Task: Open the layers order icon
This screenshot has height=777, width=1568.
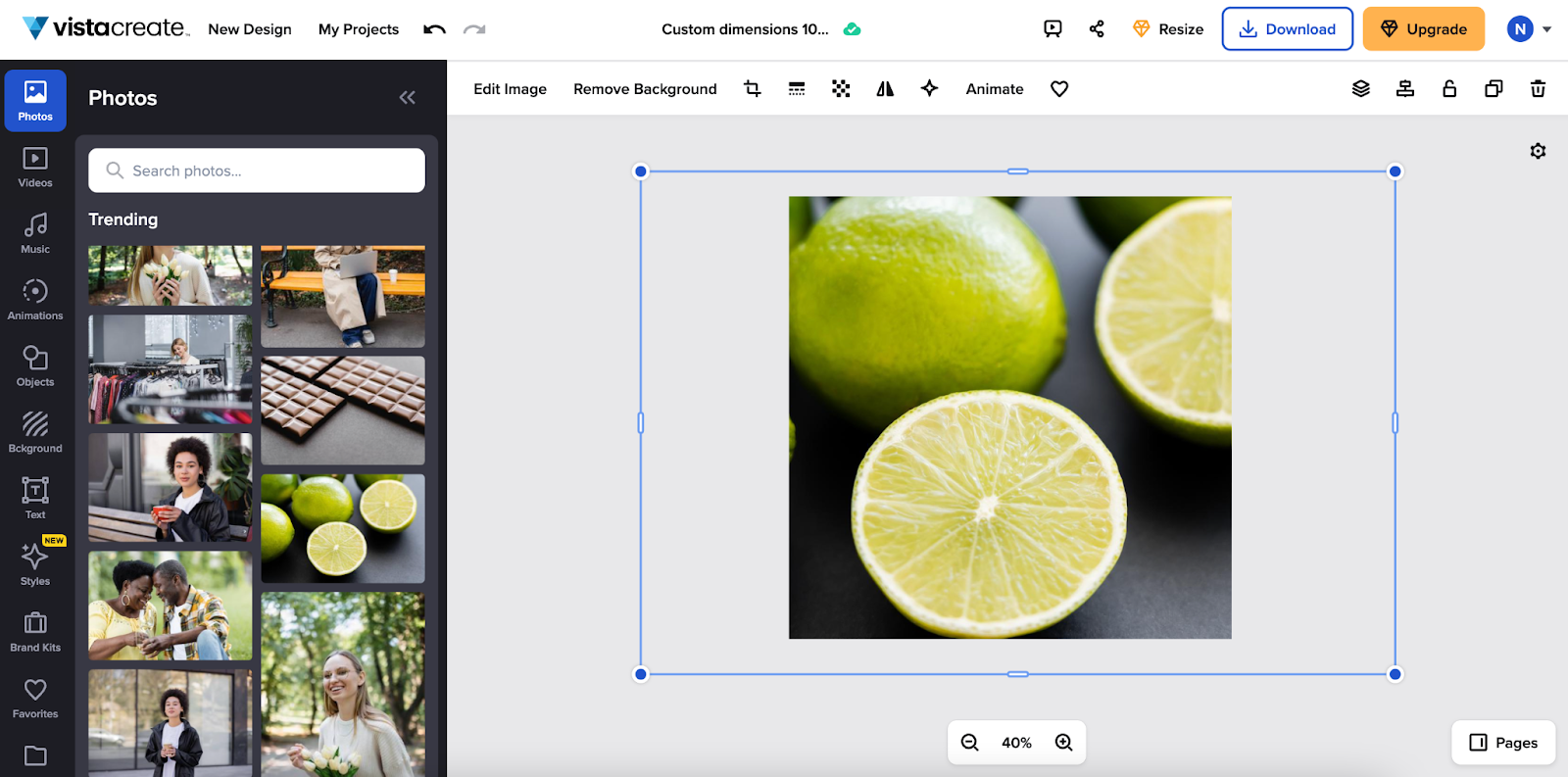Action: click(1360, 89)
